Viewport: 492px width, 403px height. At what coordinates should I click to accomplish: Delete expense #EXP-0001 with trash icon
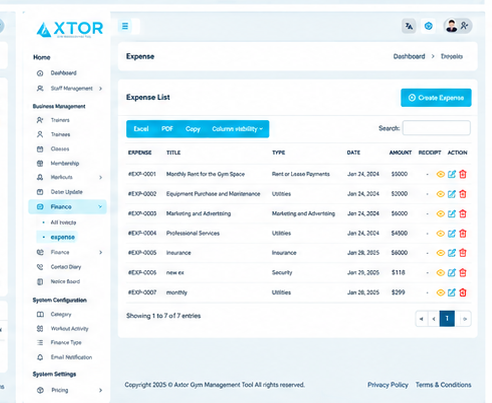pos(463,174)
